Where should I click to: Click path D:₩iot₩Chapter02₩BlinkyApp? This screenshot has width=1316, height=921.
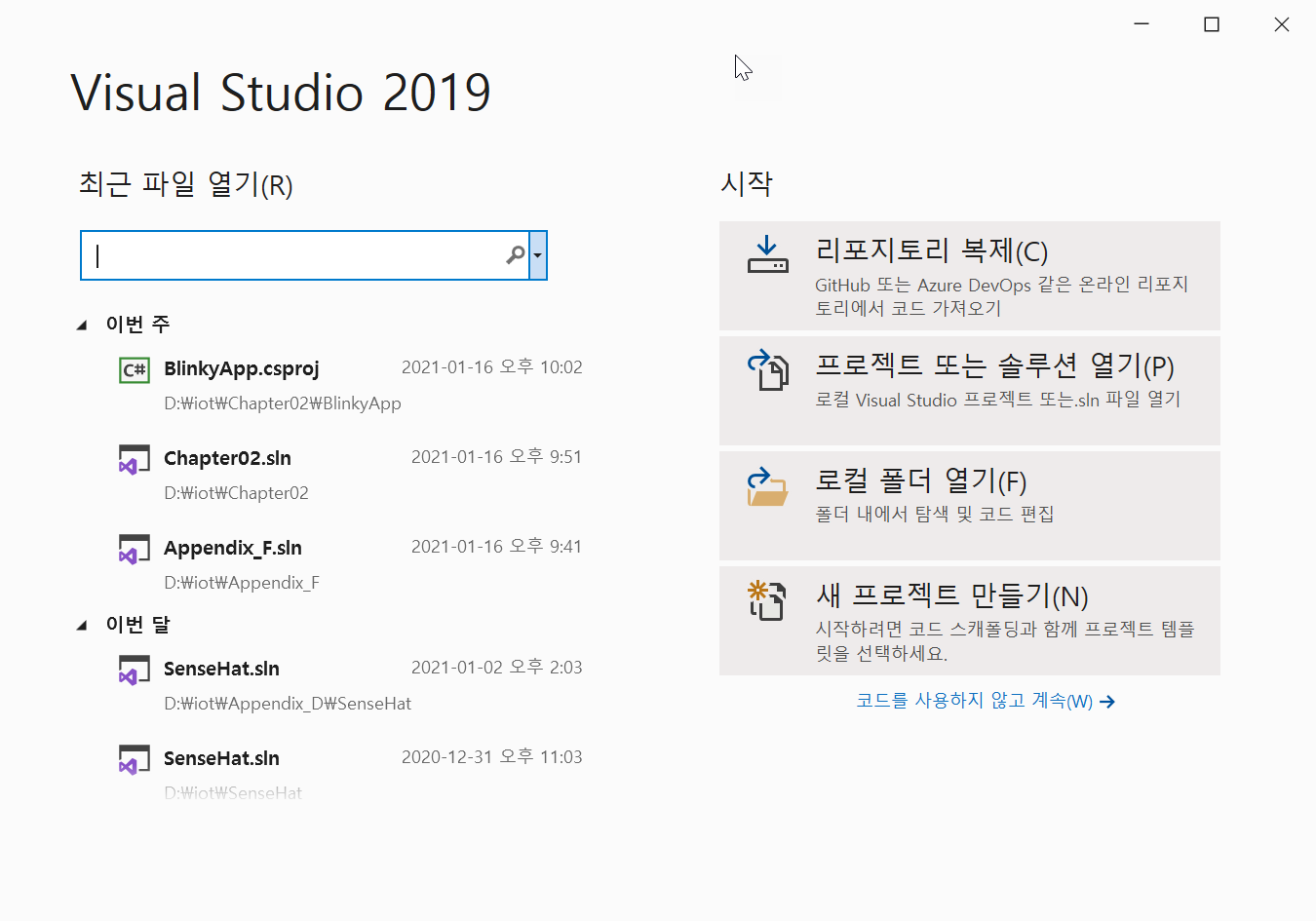tap(283, 403)
